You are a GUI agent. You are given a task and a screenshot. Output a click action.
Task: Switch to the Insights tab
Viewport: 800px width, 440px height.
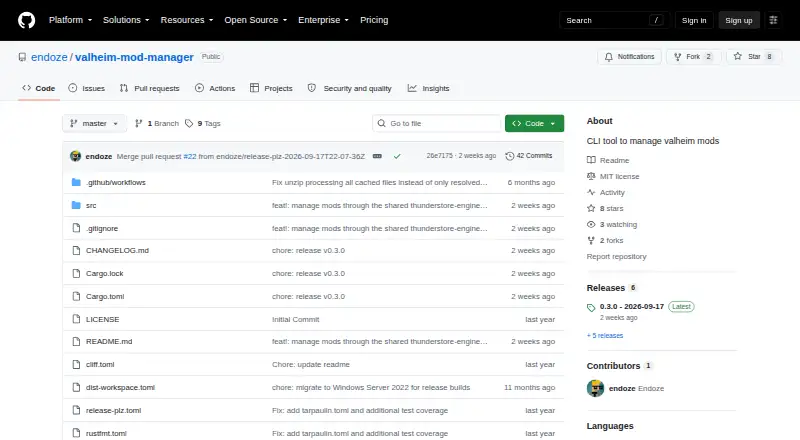point(429,88)
